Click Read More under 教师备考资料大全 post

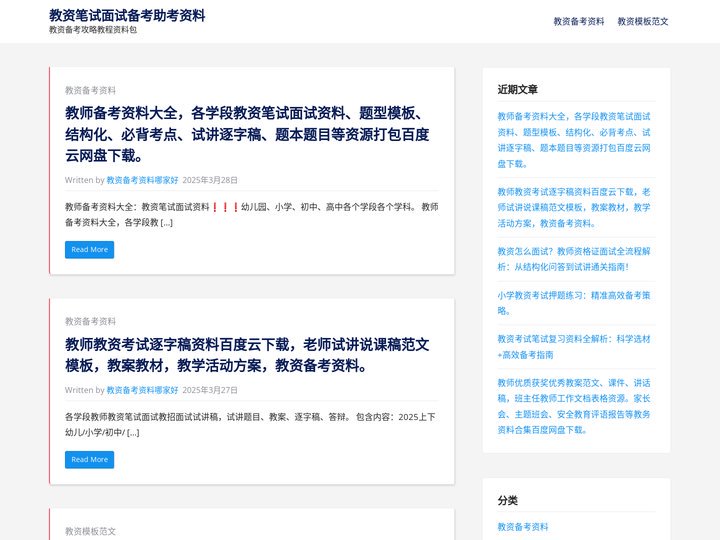[90, 249]
